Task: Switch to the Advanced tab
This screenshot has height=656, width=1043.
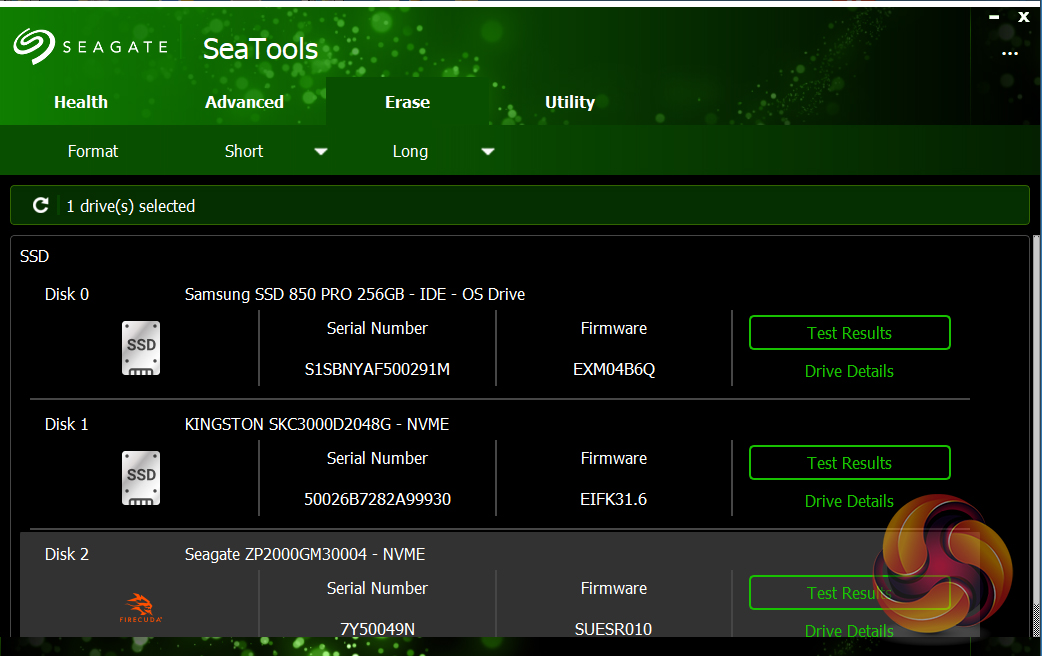Action: pyautogui.click(x=244, y=102)
